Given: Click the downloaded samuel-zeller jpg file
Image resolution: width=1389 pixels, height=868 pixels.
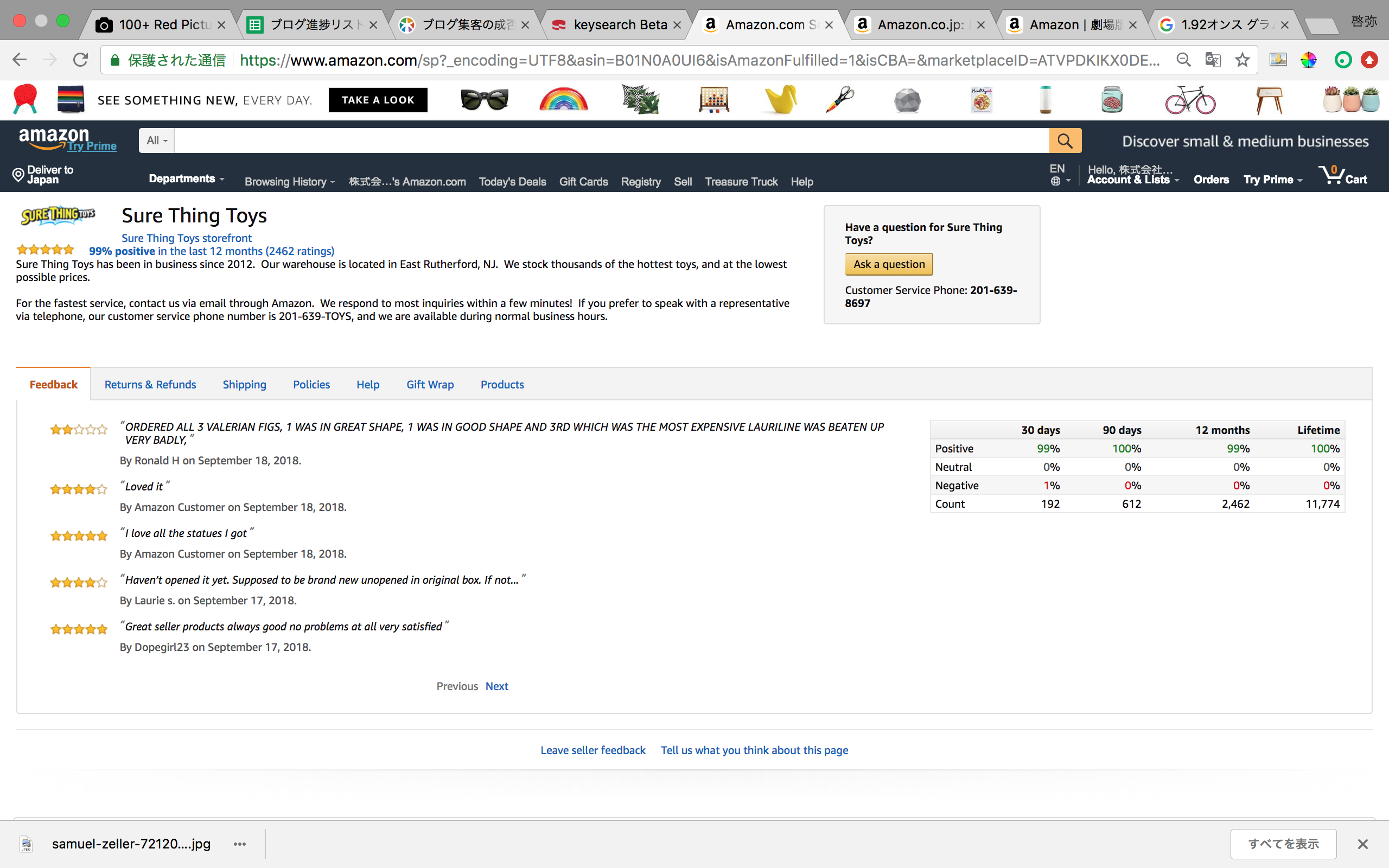Looking at the screenshot, I should (x=131, y=844).
